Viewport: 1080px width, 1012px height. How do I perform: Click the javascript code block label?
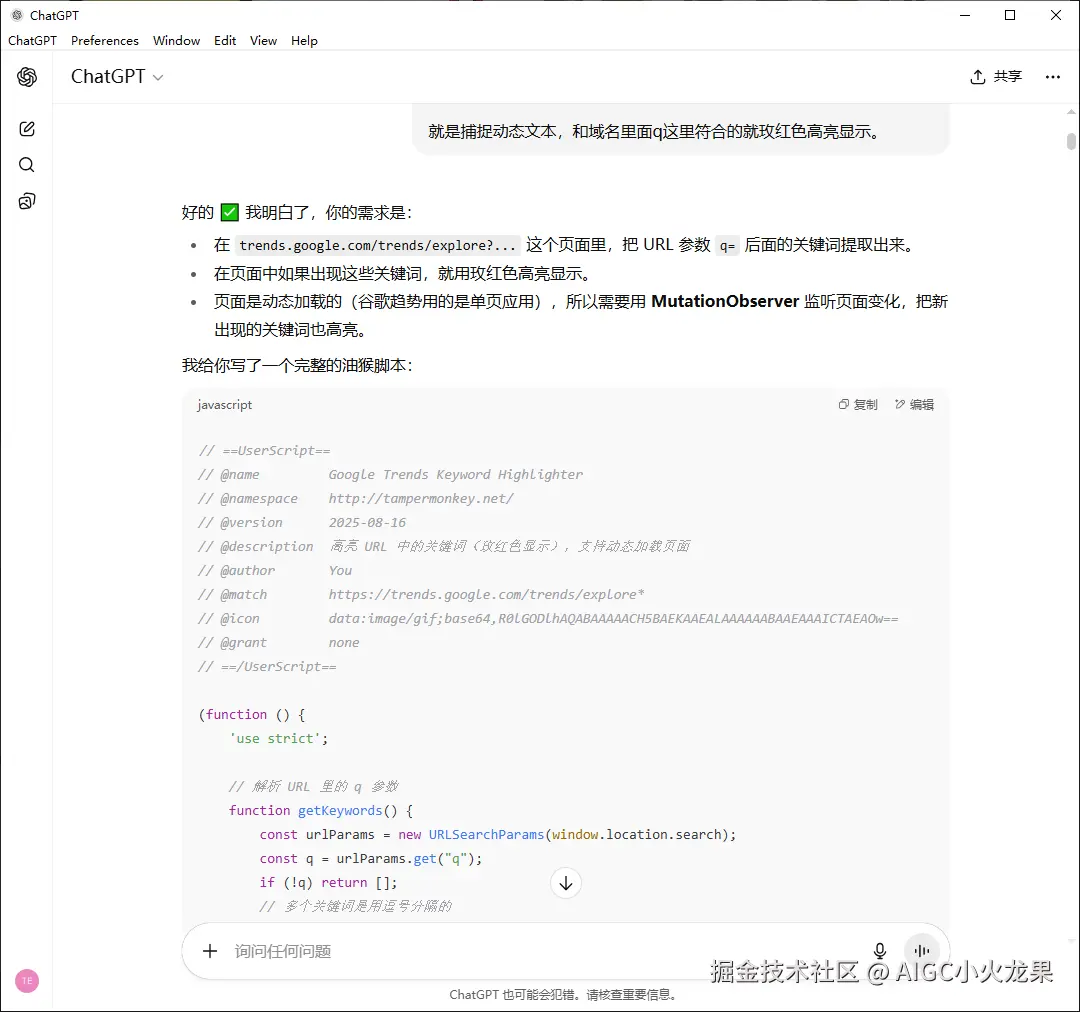[x=225, y=404]
